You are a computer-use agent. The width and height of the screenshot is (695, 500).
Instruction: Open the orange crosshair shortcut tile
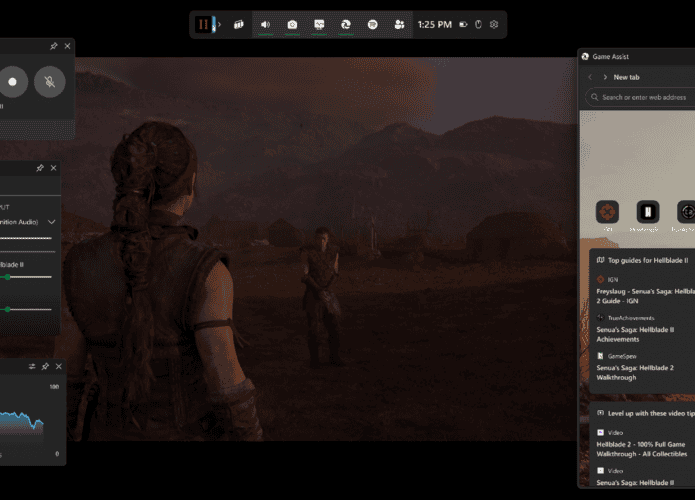[x=607, y=212]
